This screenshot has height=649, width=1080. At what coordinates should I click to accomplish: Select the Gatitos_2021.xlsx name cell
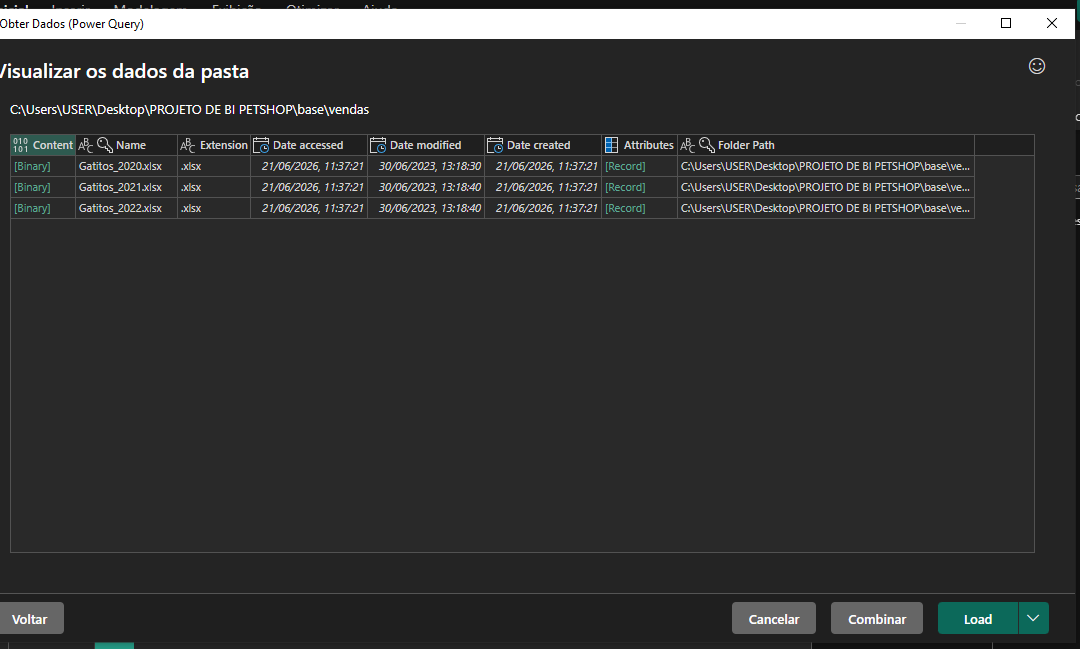(126, 187)
